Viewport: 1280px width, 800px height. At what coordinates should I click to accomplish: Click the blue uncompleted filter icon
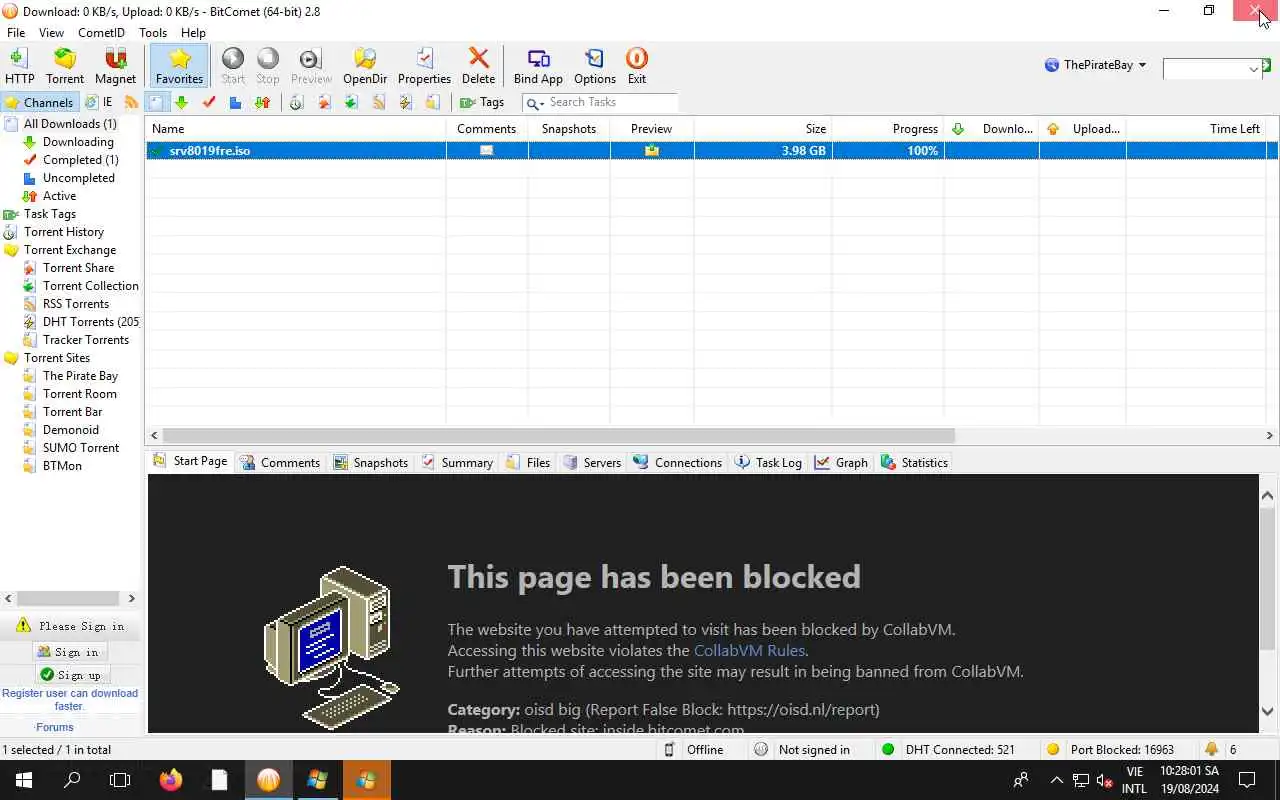(235, 102)
